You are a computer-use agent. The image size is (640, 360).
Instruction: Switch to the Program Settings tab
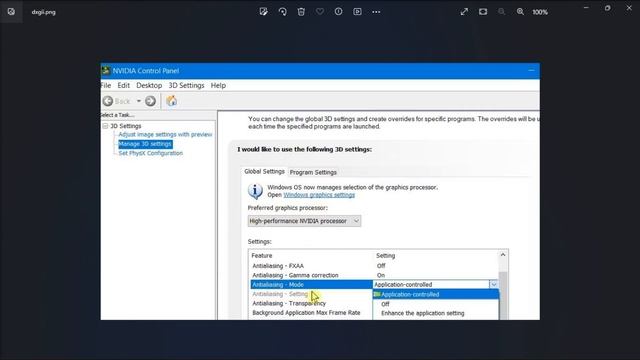[x=313, y=172]
